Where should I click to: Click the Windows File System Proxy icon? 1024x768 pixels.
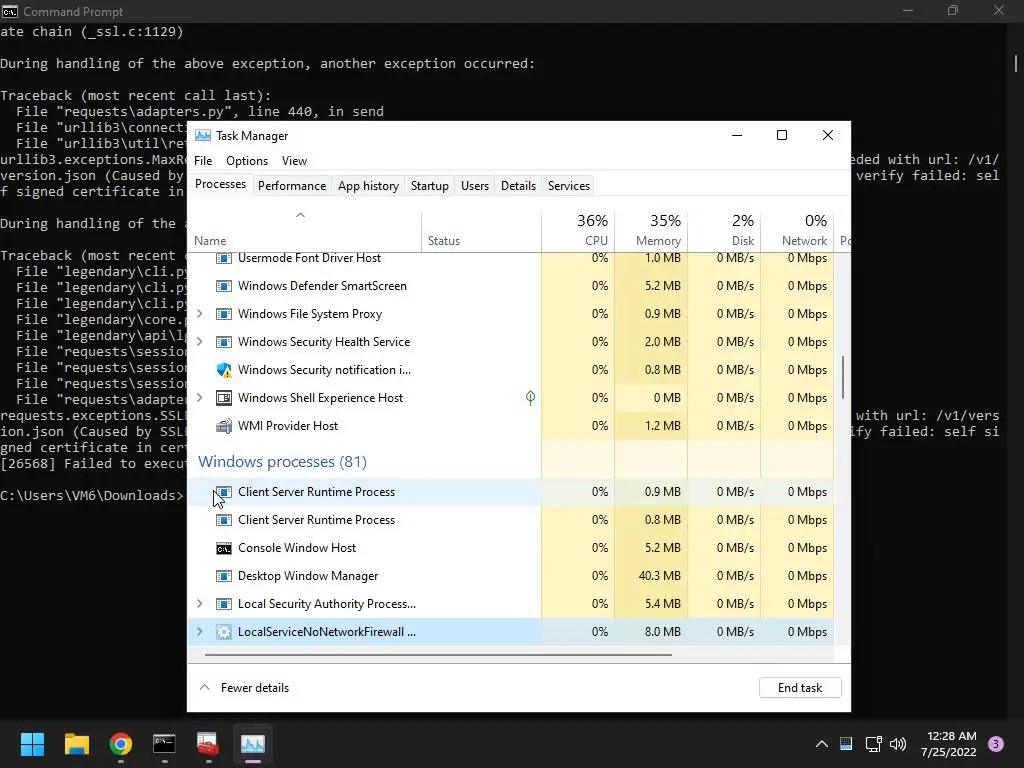223,314
